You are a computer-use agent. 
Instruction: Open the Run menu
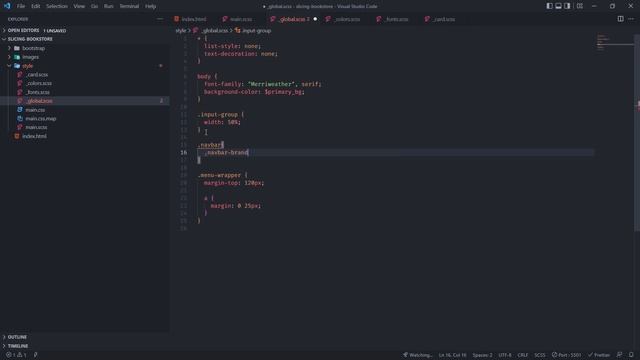(109, 6)
